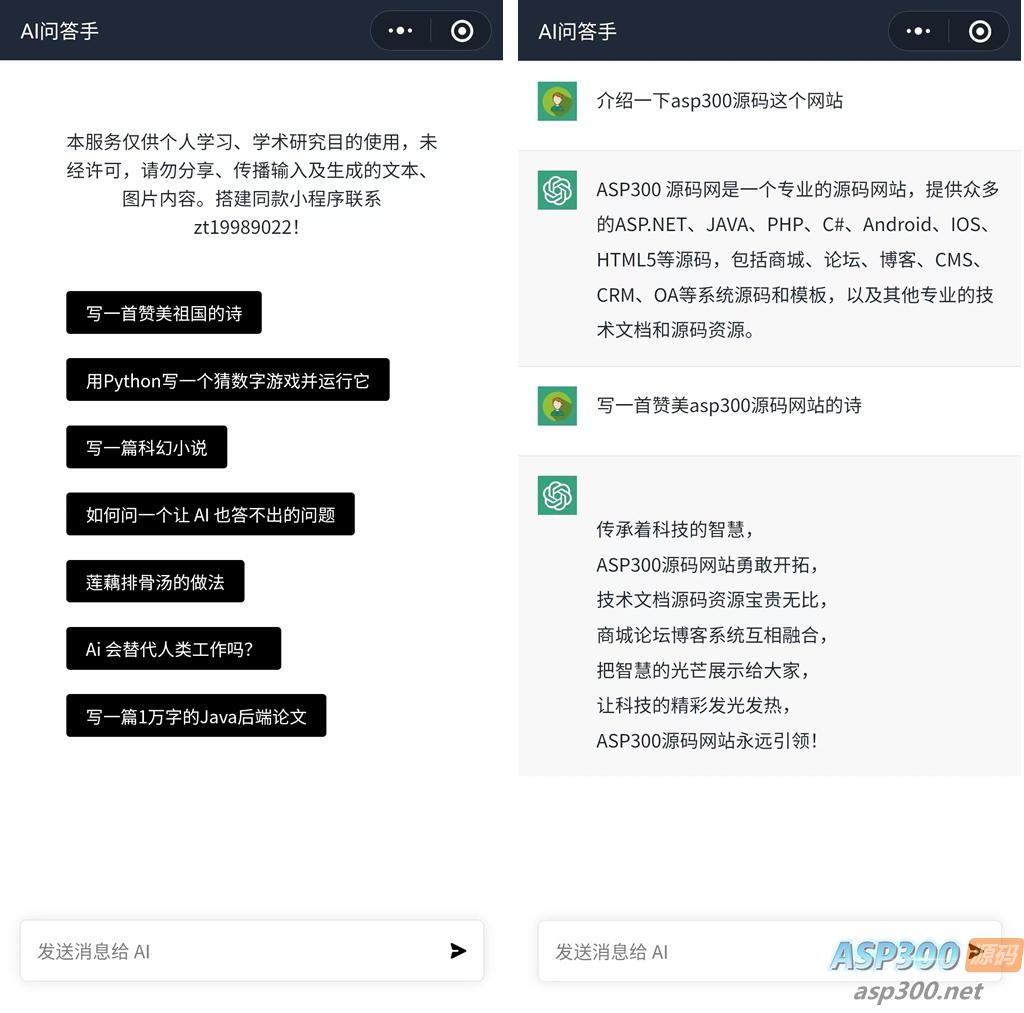This screenshot has width=1024, height=1013.
Task: Click the poem line 传承着科技的智慧
Action: [675, 529]
